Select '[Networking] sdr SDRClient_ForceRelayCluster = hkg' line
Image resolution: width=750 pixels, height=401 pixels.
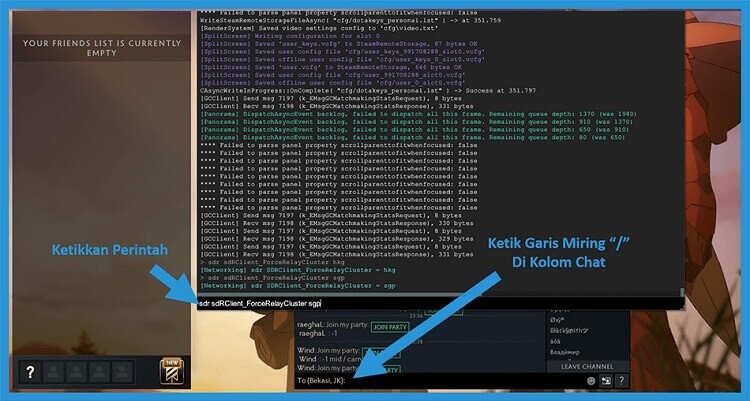[x=298, y=270]
